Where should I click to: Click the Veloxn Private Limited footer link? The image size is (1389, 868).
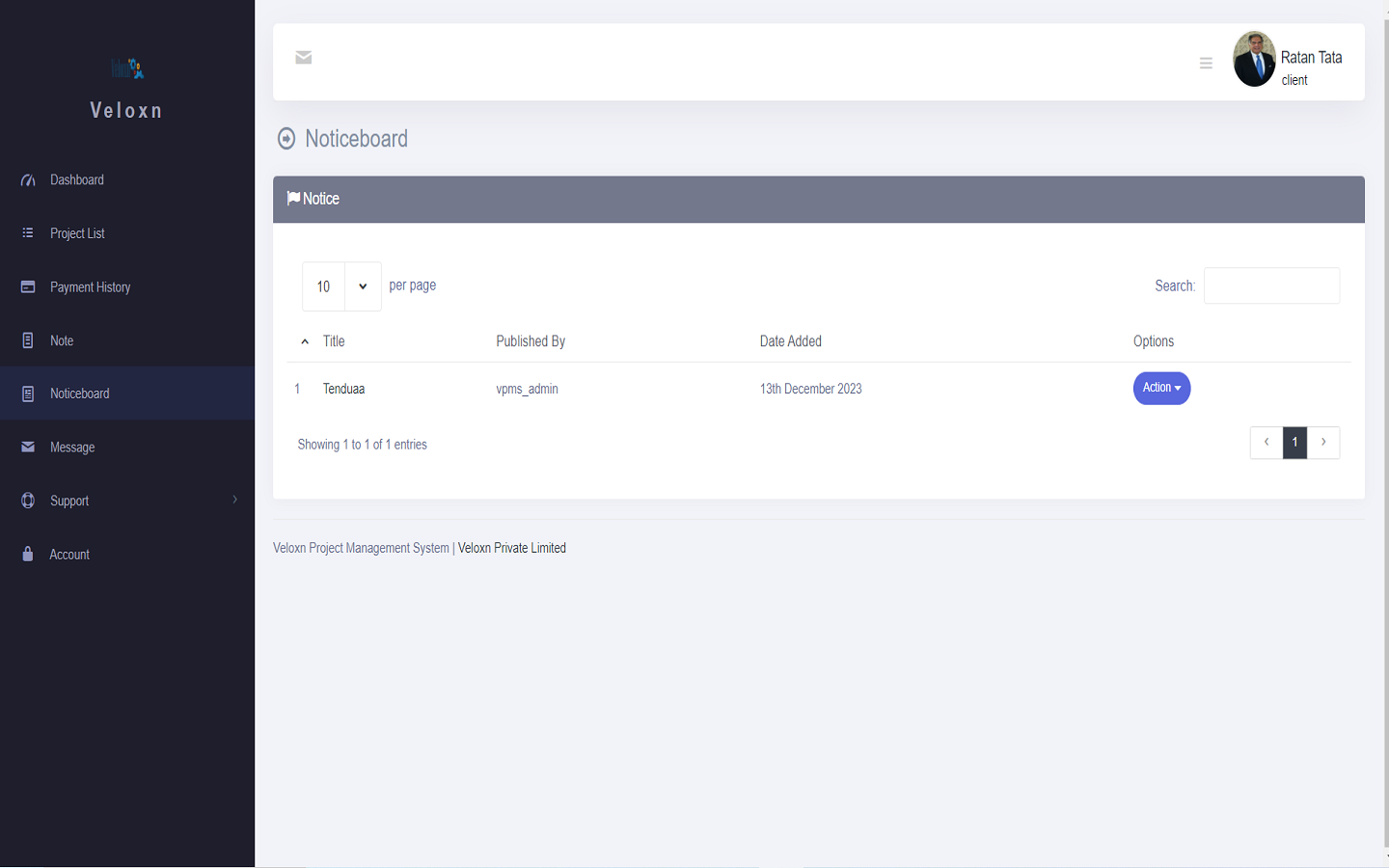511,547
